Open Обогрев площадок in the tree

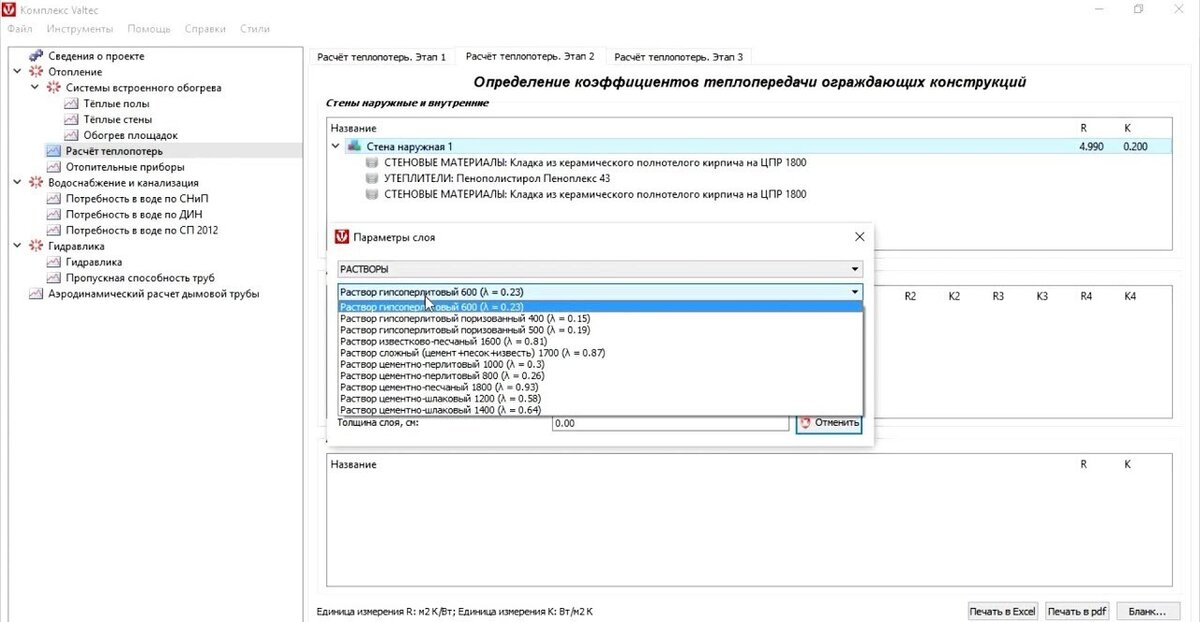pyautogui.click(x=130, y=135)
